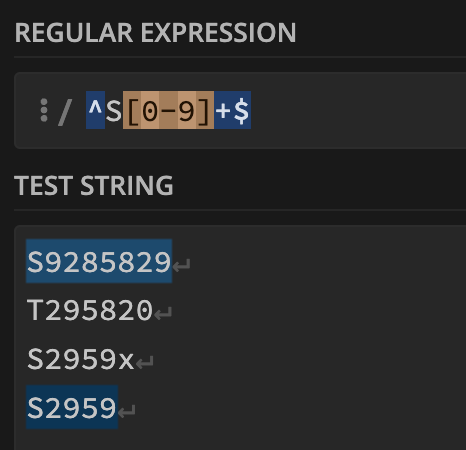Image resolution: width=466 pixels, height=450 pixels.
Task: Click the highlighted match S2959
Action: click(72, 407)
